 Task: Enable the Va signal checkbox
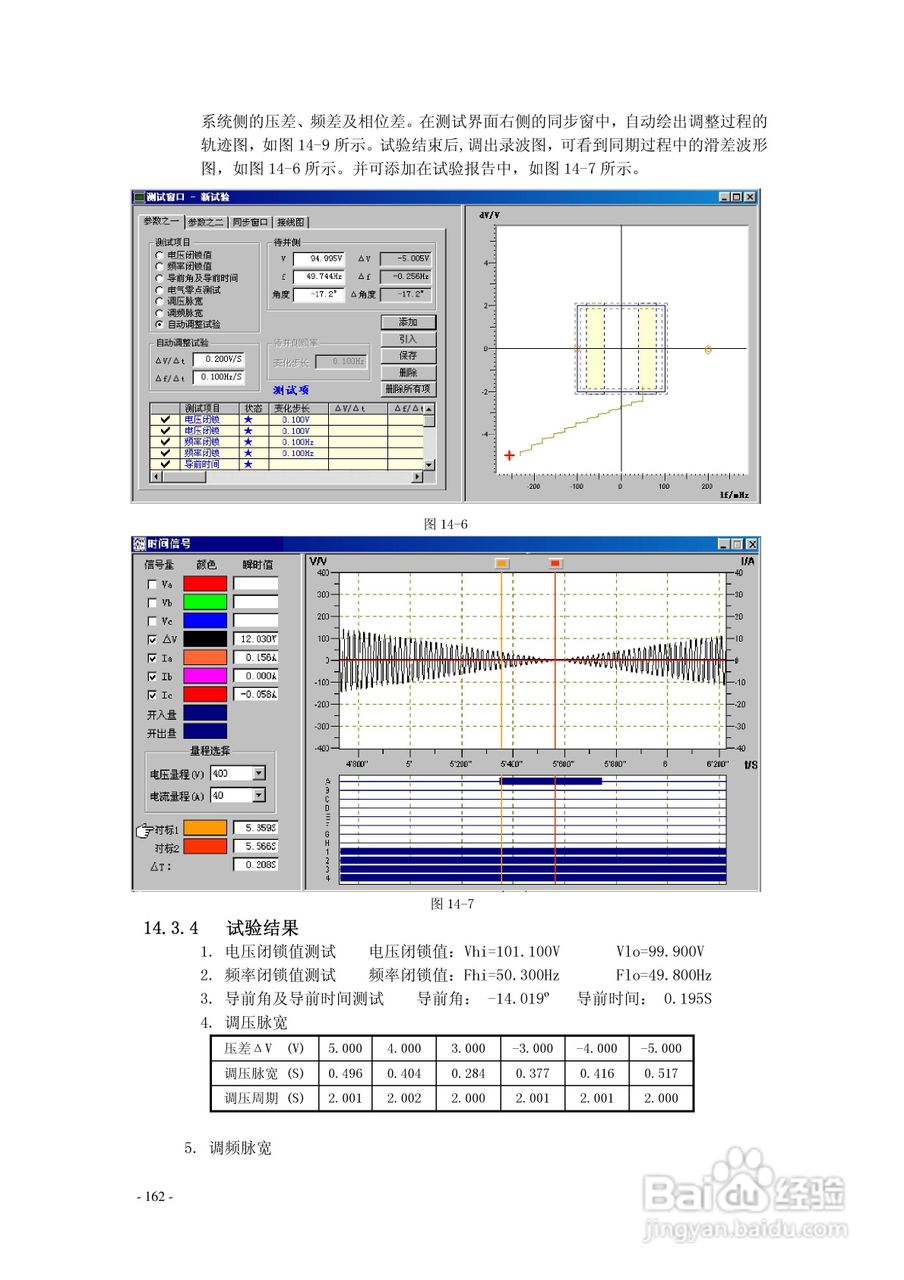(152, 584)
